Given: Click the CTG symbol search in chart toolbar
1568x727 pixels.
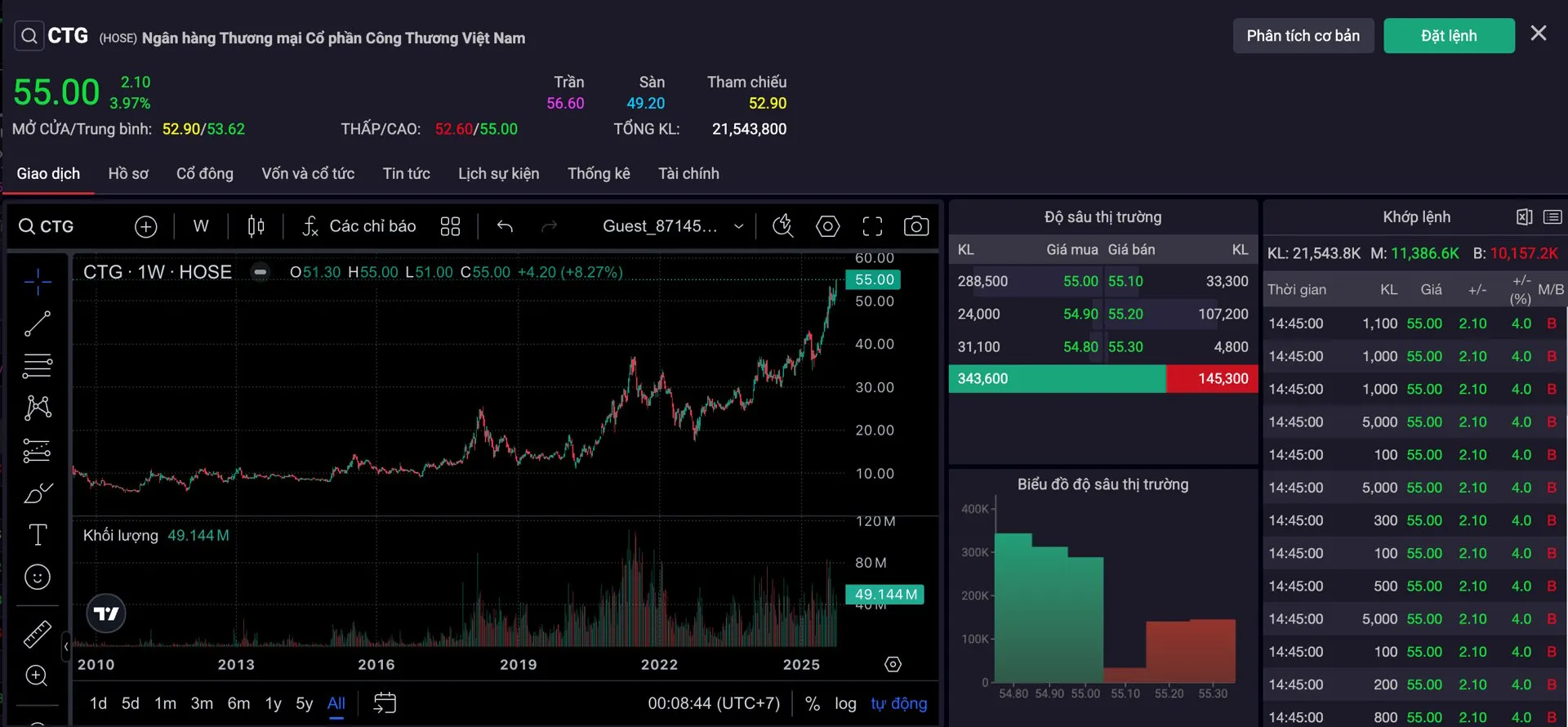Looking at the screenshot, I should coord(47,226).
